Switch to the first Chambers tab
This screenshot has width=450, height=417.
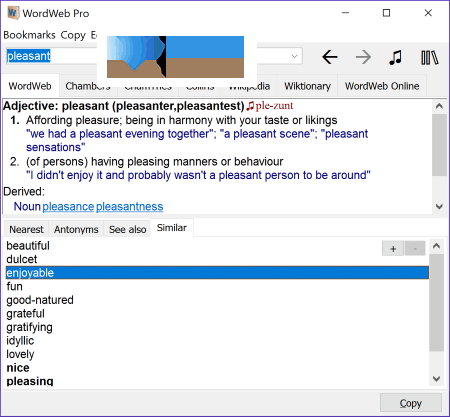coord(87,86)
